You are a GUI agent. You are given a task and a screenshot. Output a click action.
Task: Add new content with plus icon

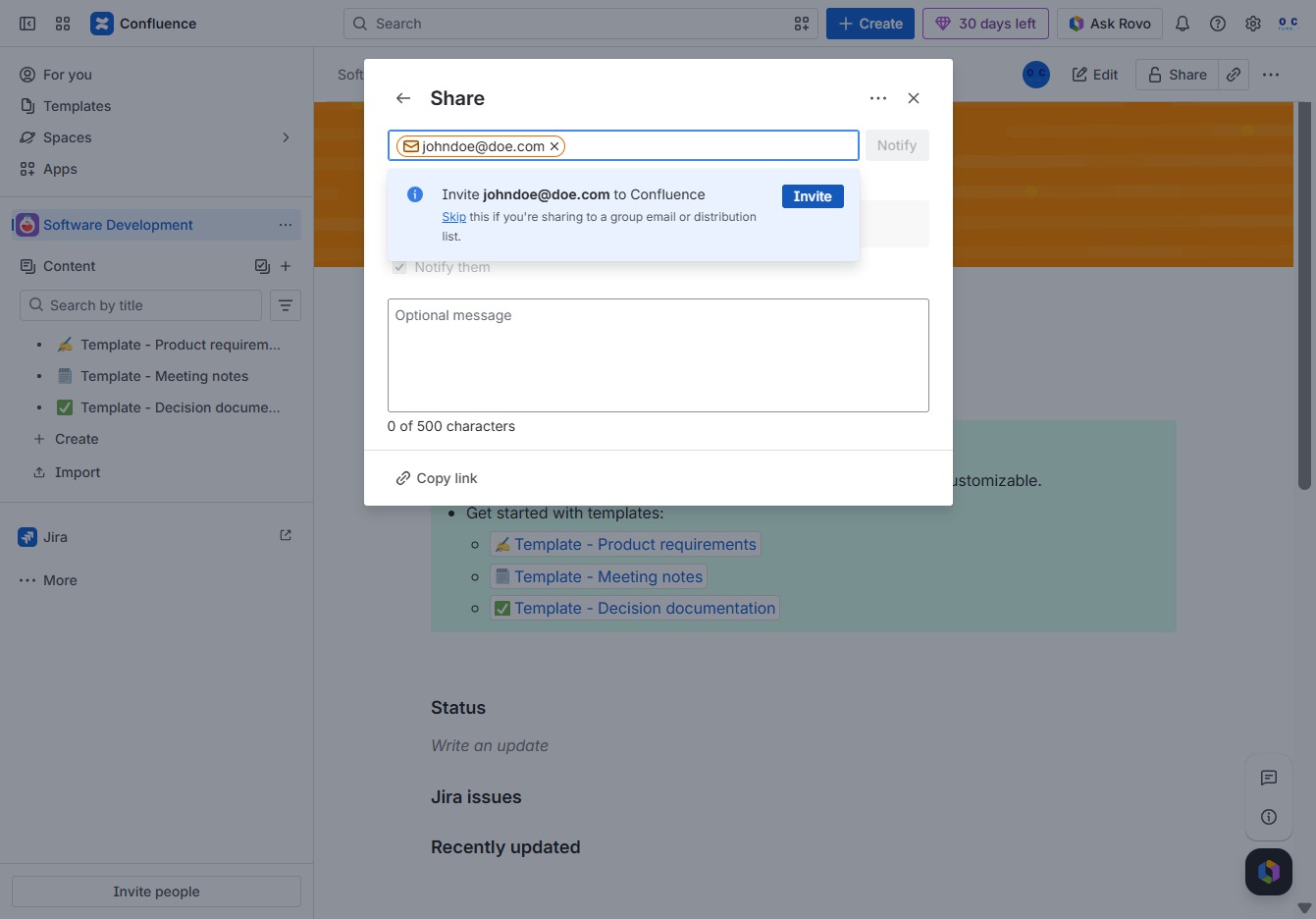[286, 266]
